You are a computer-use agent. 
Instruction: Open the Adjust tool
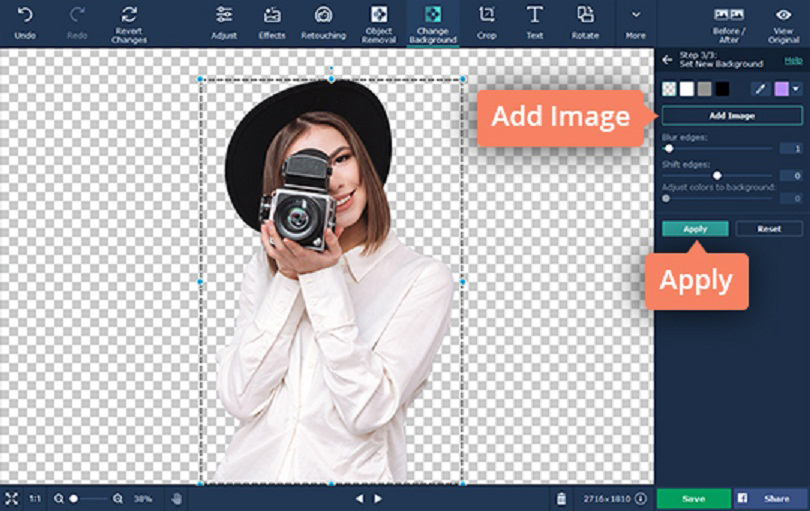[224, 22]
